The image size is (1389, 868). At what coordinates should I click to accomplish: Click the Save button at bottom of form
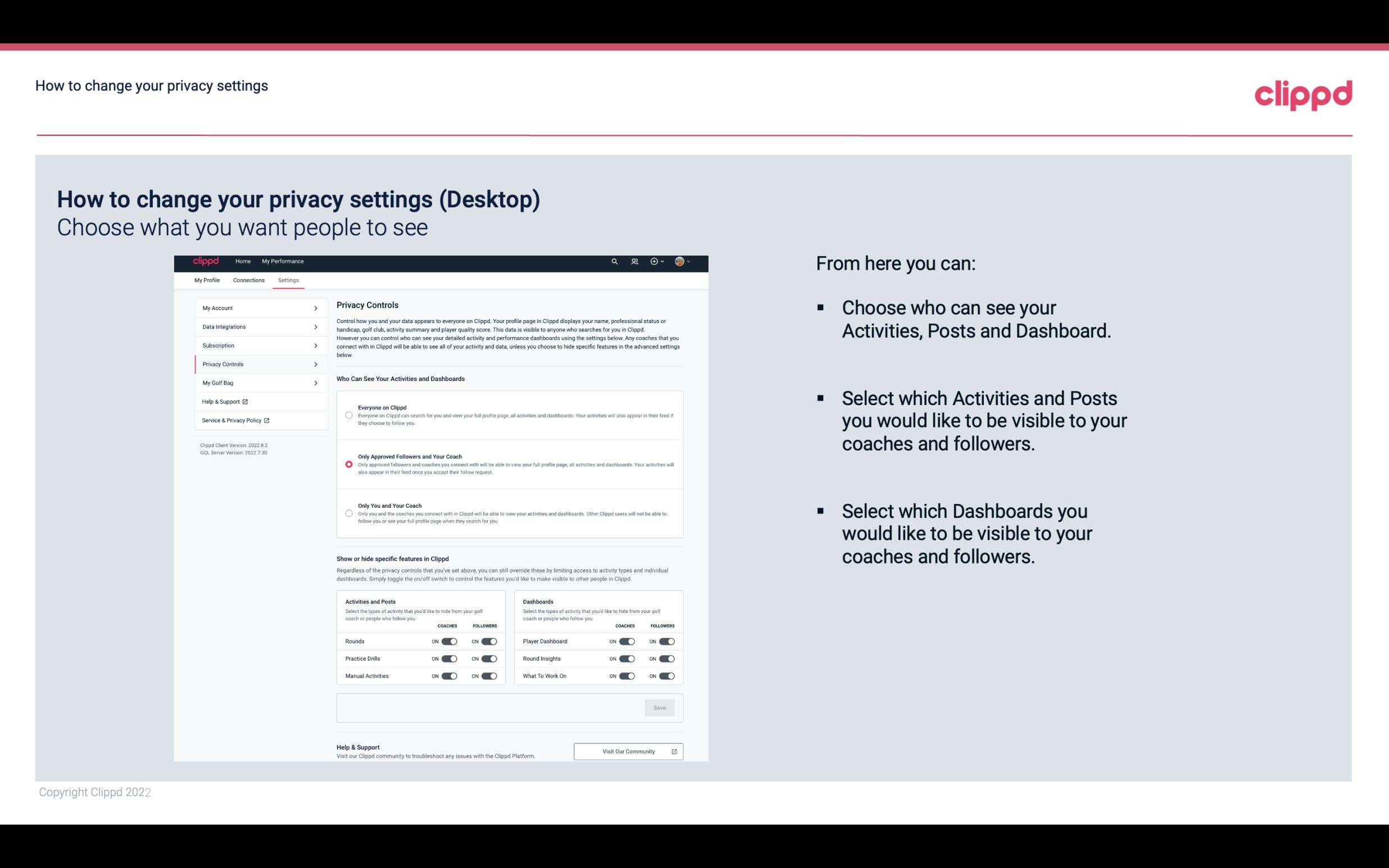[660, 707]
